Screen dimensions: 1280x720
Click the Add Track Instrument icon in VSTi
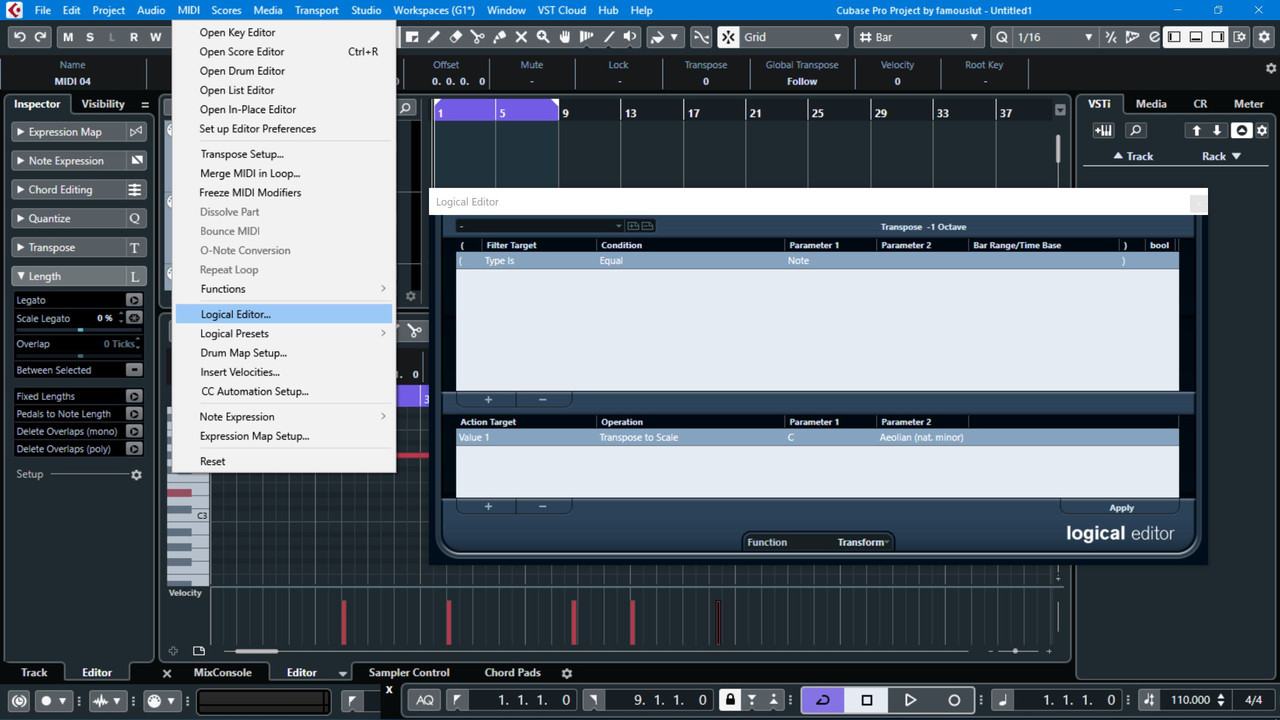(x=1104, y=130)
